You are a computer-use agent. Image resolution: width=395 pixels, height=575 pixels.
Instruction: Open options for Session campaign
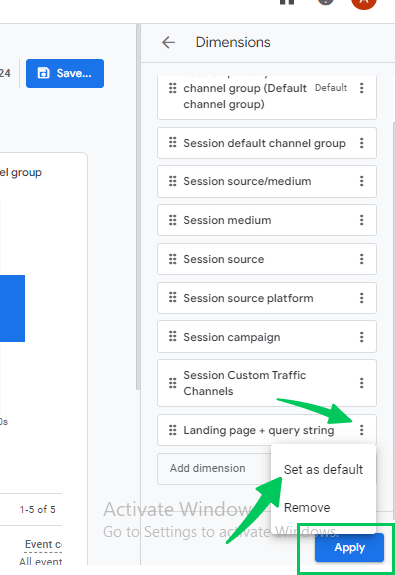tap(362, 337)
